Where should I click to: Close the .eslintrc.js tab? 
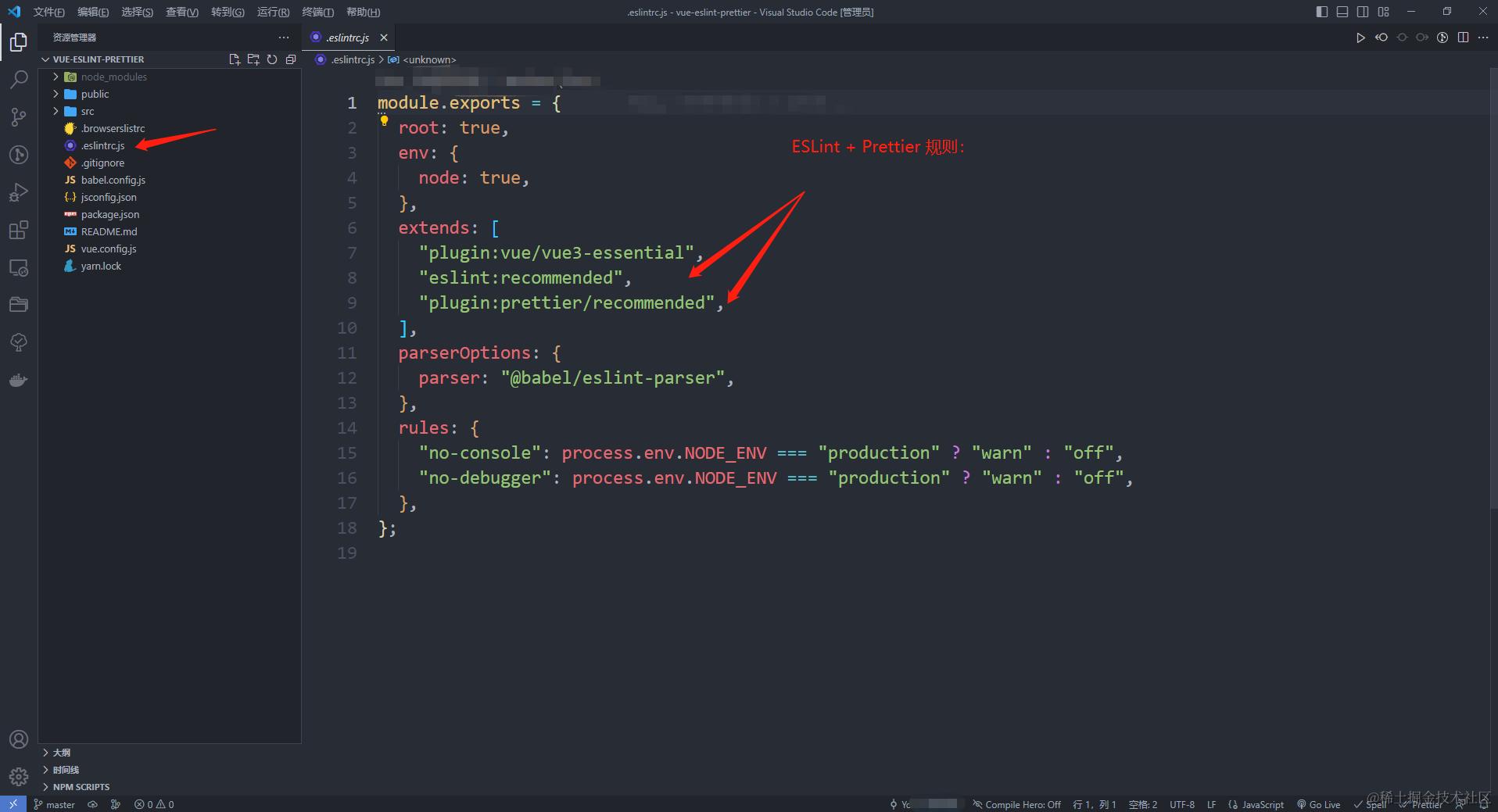pyautogui.click(x=384, y=38)
